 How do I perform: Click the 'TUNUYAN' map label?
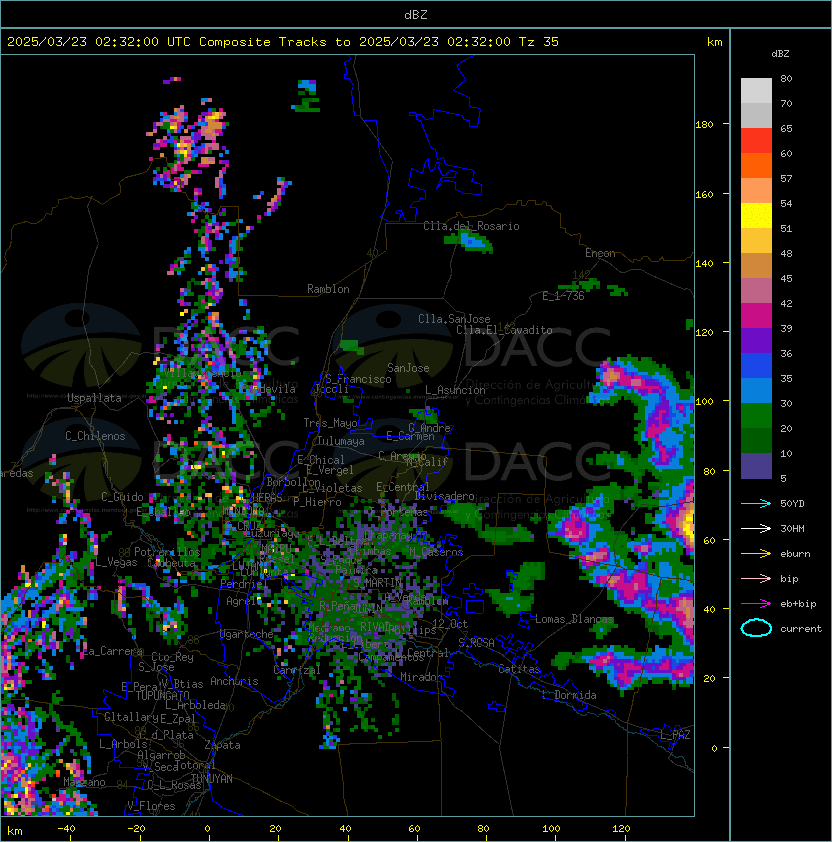click(x=212, y=779)
